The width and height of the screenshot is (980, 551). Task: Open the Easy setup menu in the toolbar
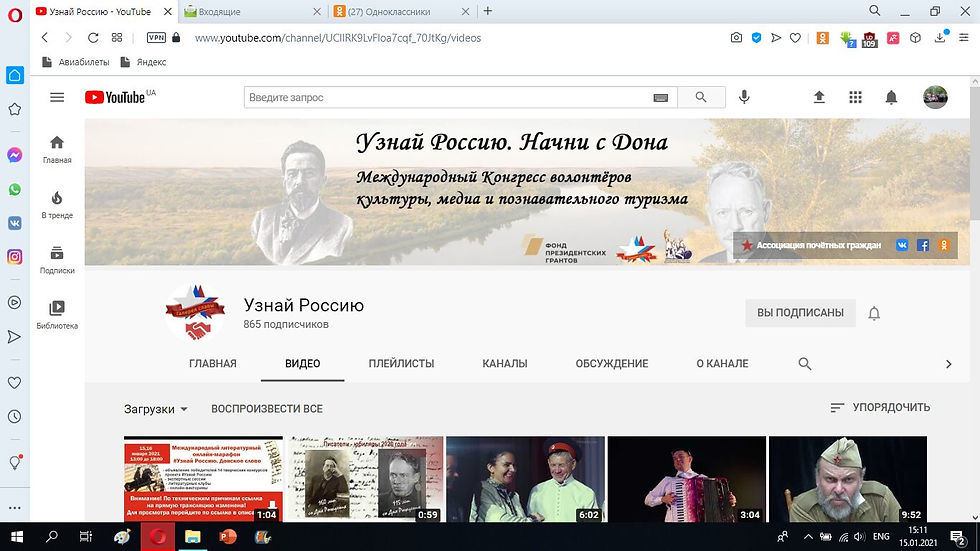pos(964,37)
